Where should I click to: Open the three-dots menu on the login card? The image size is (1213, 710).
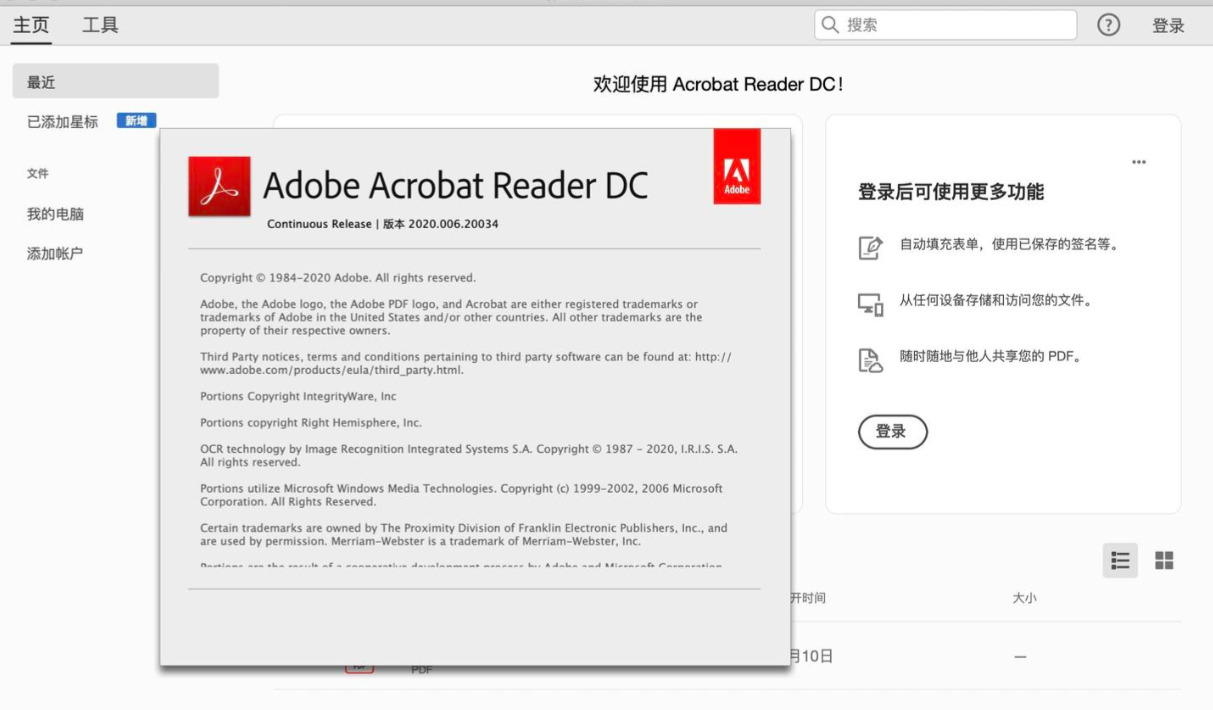1139,163
